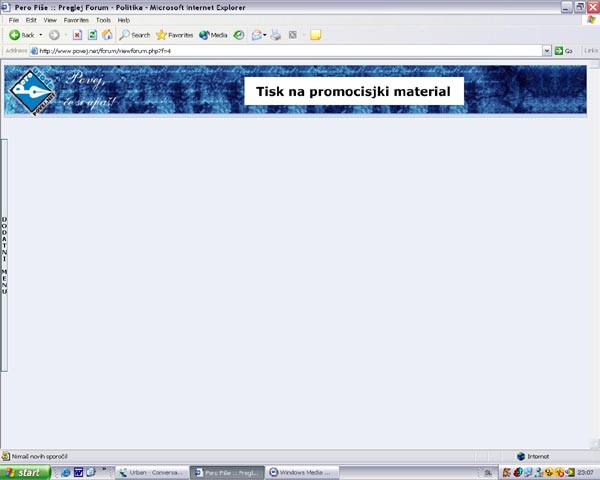The image size is (600, 480).
Task: Expand the Mail button dropdown
Action: 265,35
